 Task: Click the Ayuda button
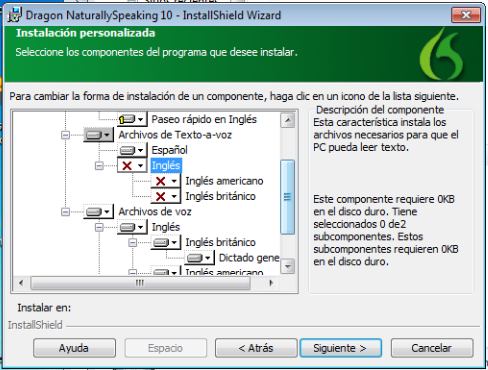pyautogui.click(x=74, y=348)
